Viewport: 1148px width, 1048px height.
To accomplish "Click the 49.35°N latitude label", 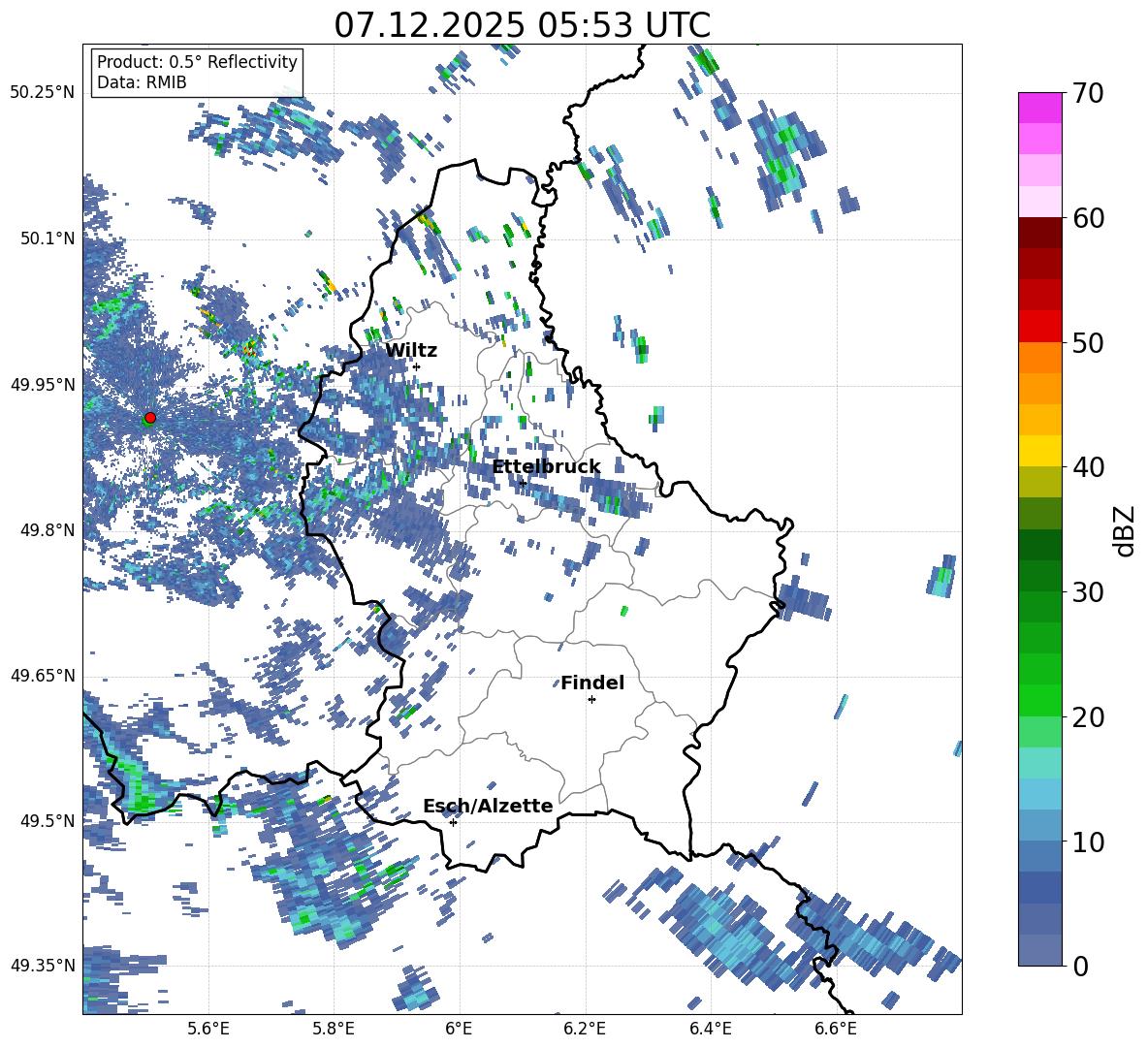I will 43,966.
